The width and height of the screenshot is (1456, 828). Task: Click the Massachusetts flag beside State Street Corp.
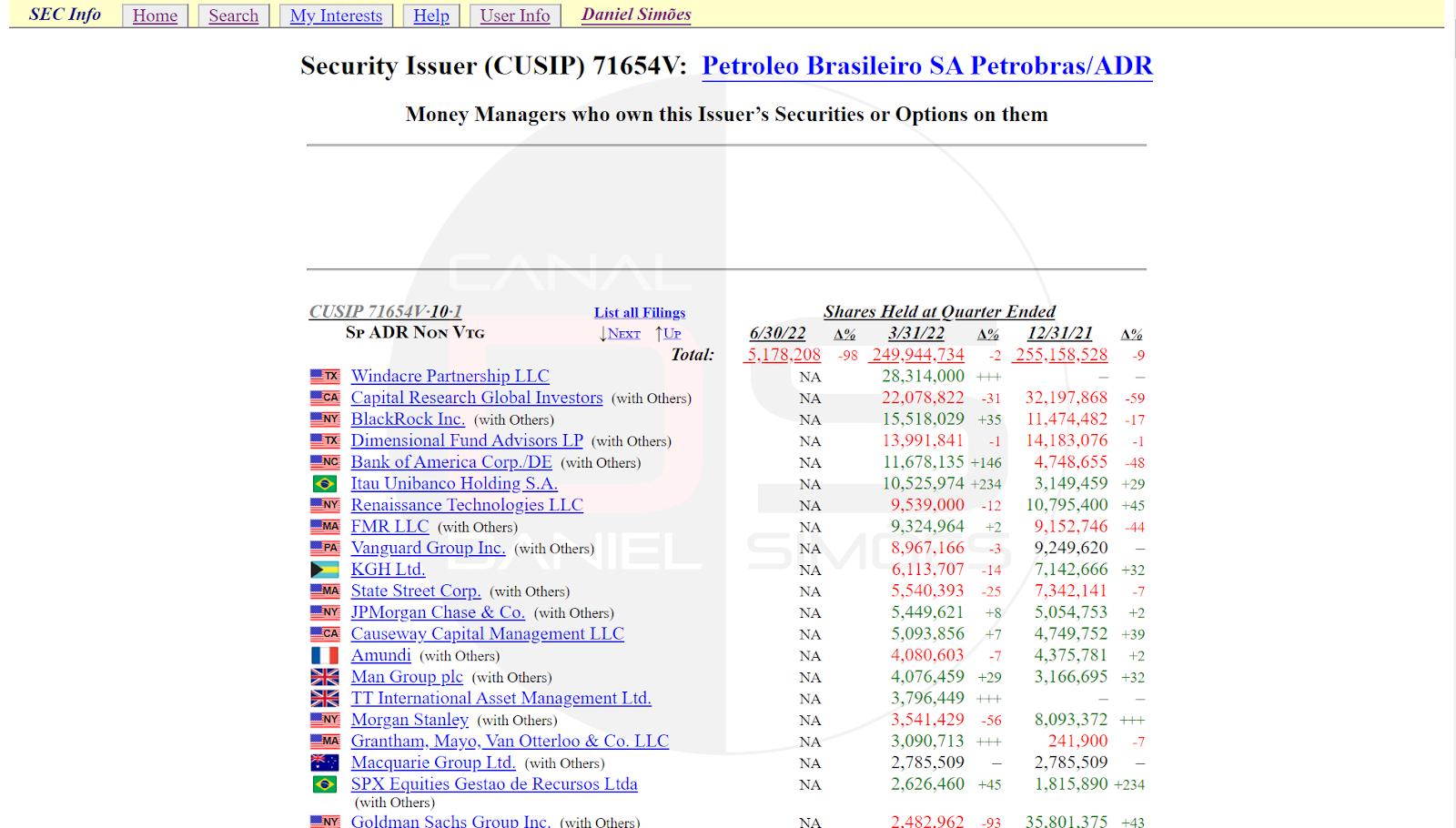point(325,591)
